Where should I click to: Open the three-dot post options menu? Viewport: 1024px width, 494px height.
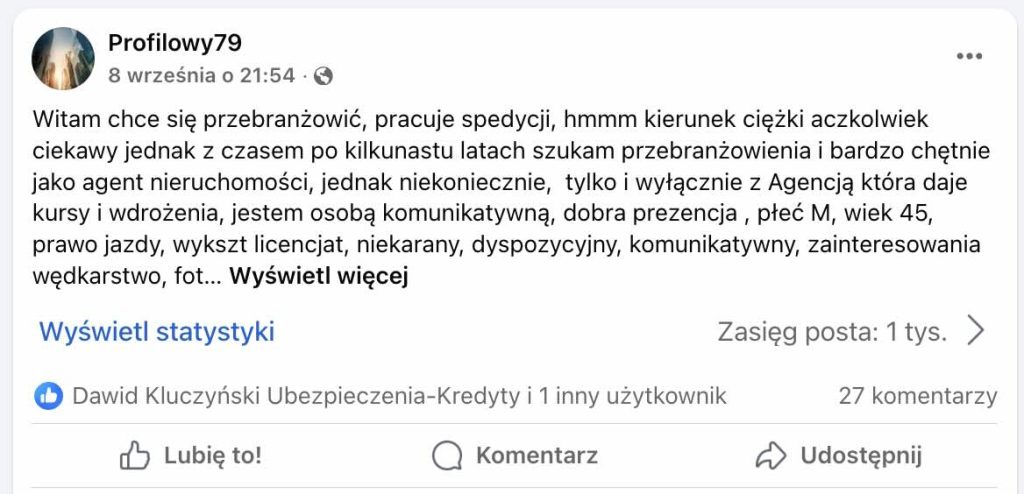point(969,57)
